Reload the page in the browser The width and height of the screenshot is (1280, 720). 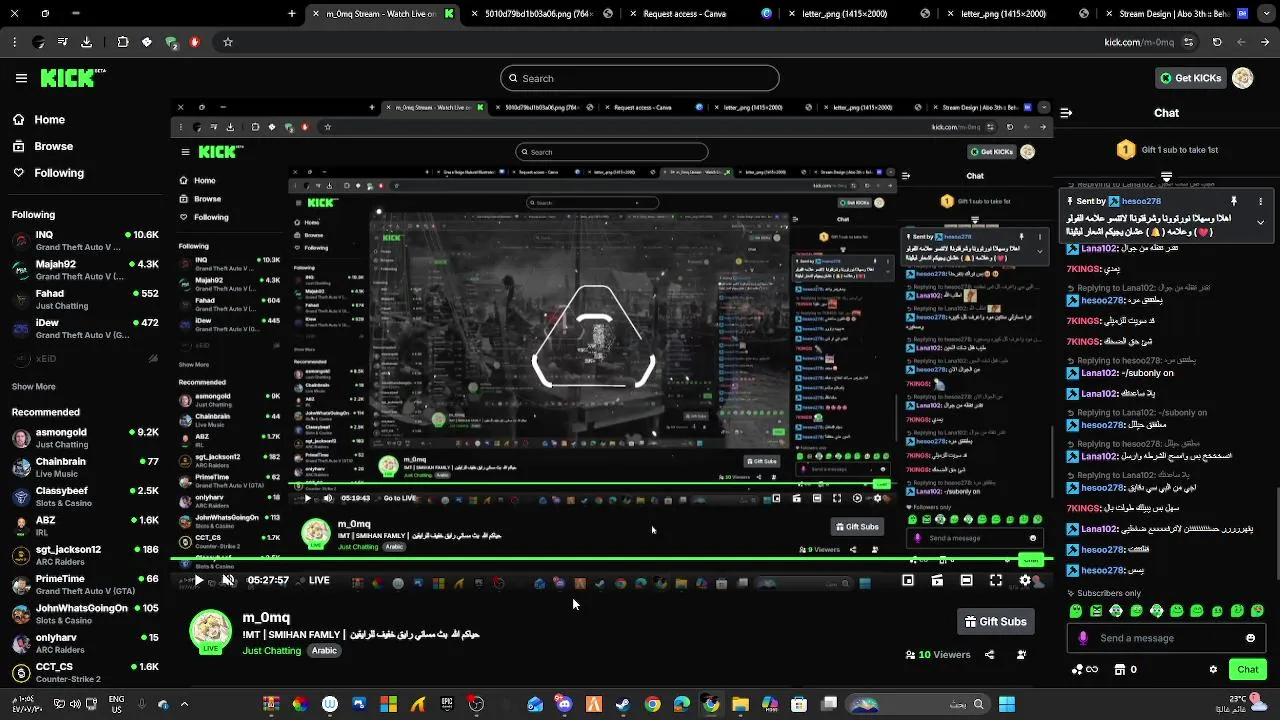coord(1217,42)
